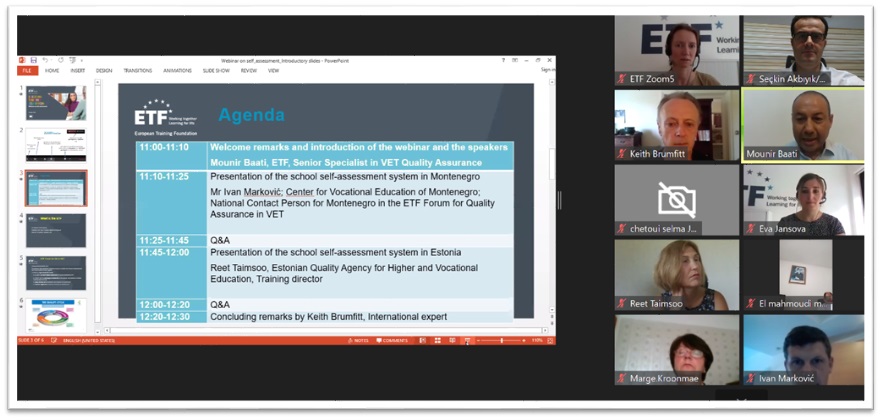
Task: Switch to the HOME ribbon tab
Action: coord(52,71)
